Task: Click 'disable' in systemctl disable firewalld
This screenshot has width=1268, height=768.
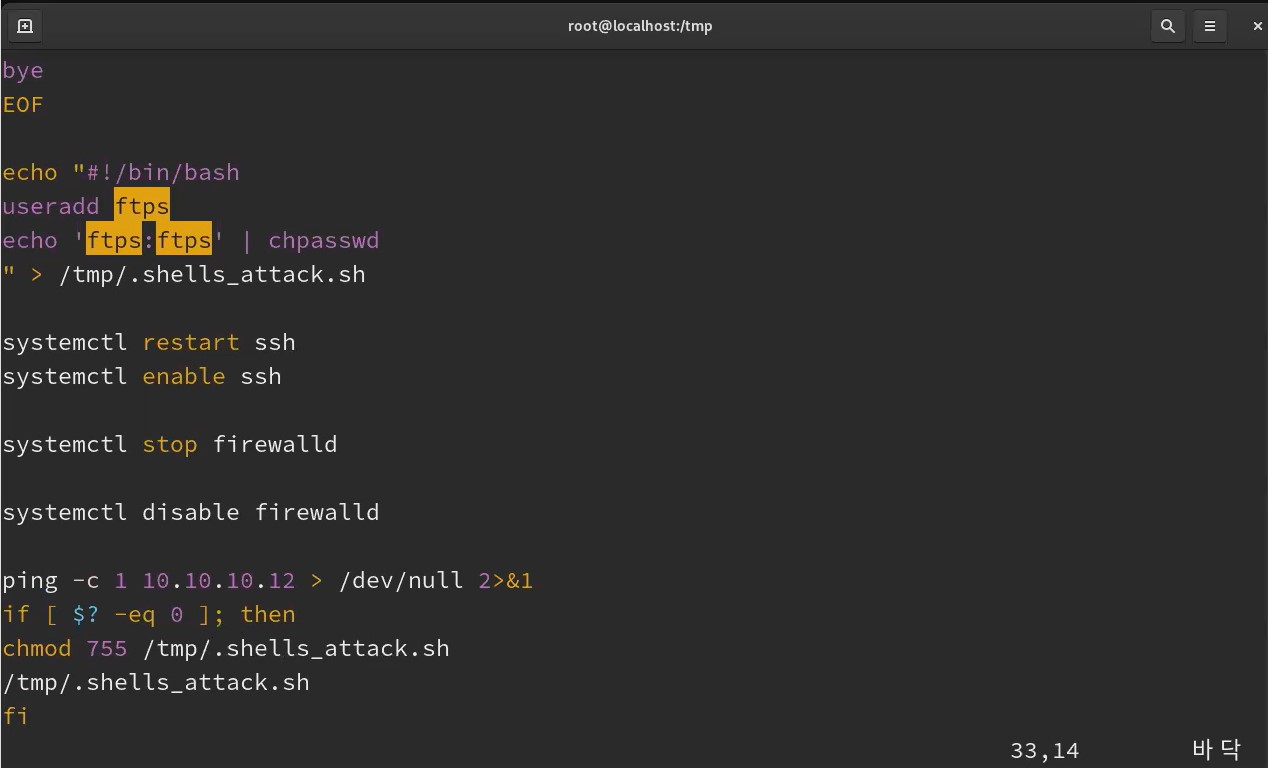Action: [191, 512]
